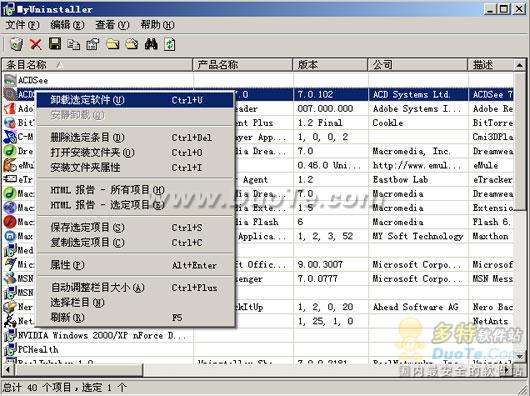Choose 删除选定条目(D) in context menu
530x396 pixels.
(135, 138)
